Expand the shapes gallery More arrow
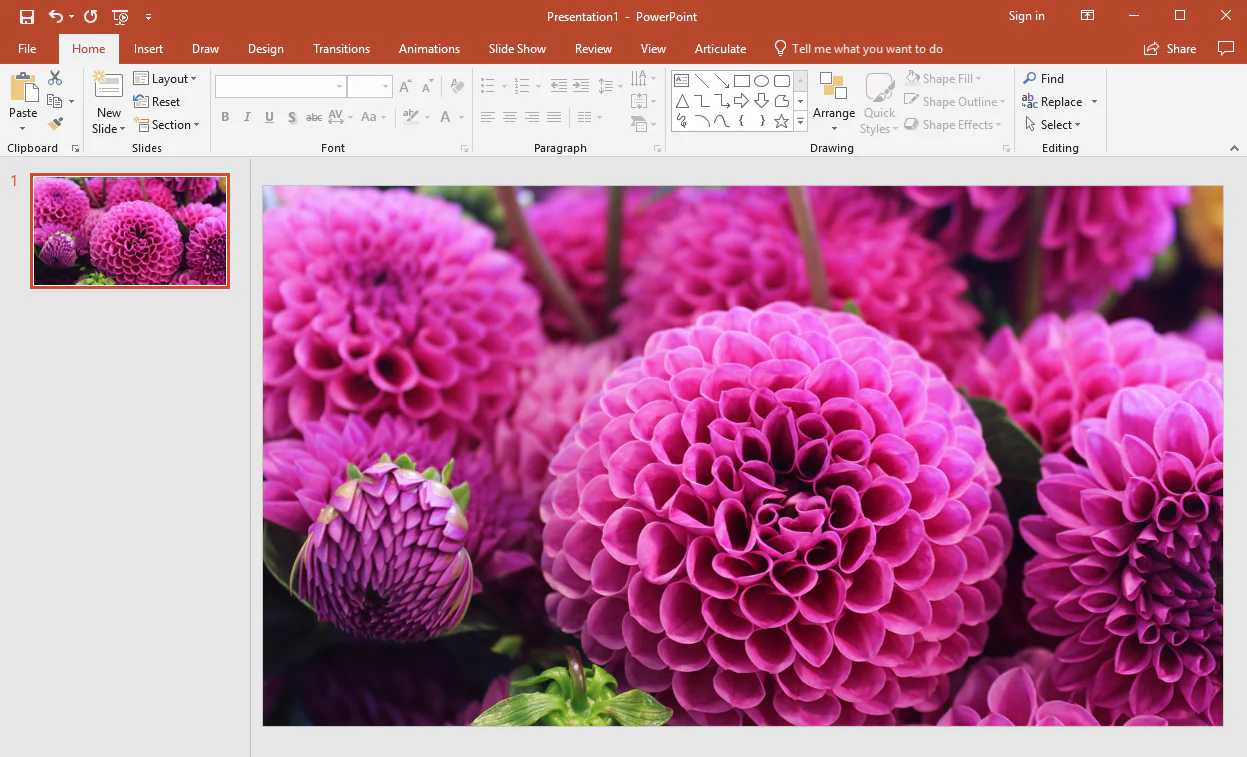Image resolution: width=1247 pixels, height=757 pixels. click(x=800, y=122)
